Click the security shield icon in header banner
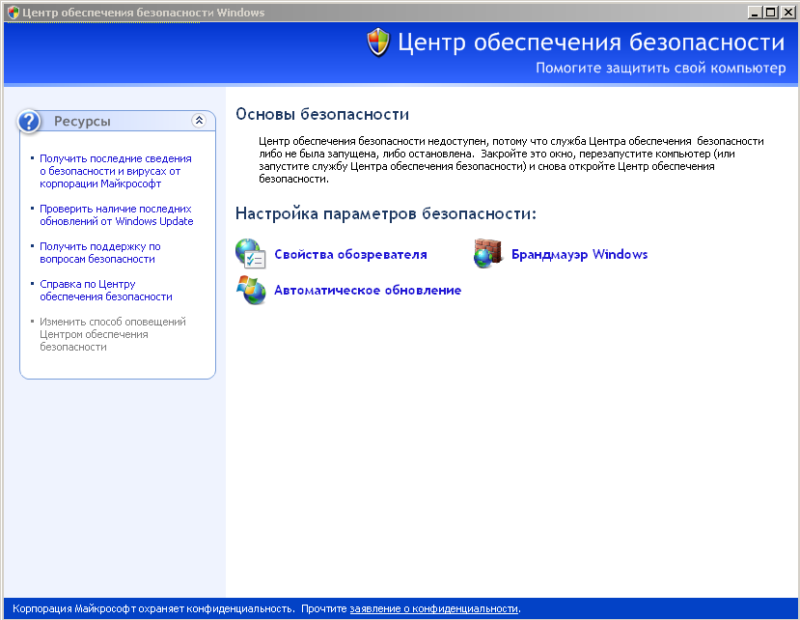The height and width of the screenshot is (620, 800). pos(378,42)
